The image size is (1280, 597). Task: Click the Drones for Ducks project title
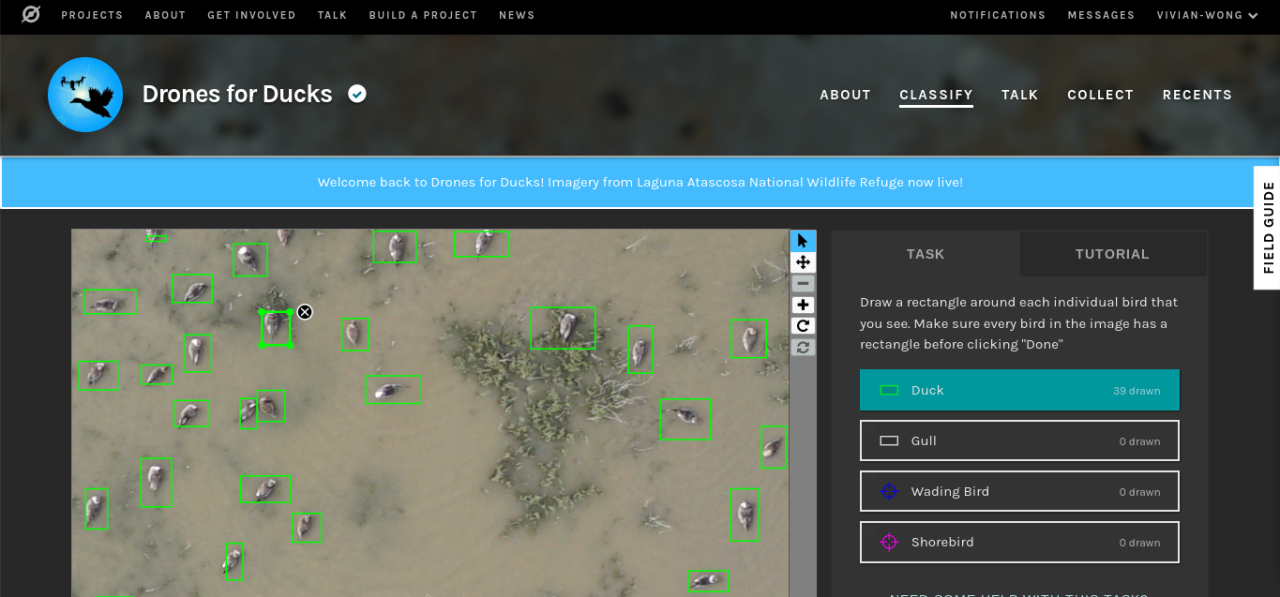click(x=237, y=94)
